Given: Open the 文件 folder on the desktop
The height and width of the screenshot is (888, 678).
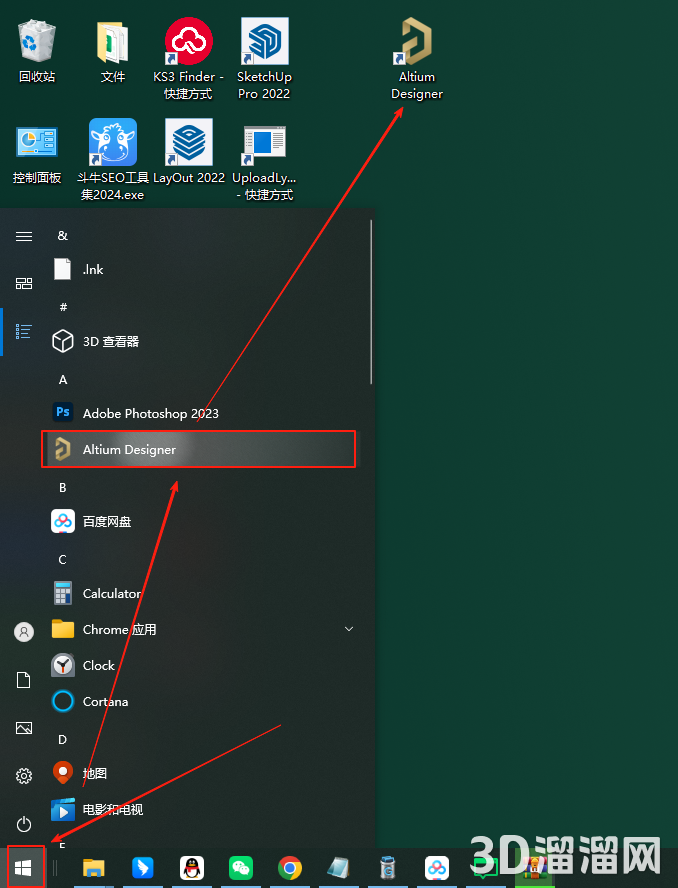Looking at the screenshot, I should pyautogui.click(x=112, y=51).
